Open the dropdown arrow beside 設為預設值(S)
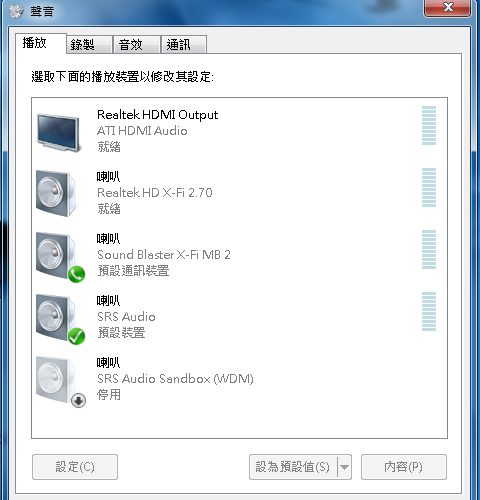The image size is (480, 500). [x=344, y=467]
